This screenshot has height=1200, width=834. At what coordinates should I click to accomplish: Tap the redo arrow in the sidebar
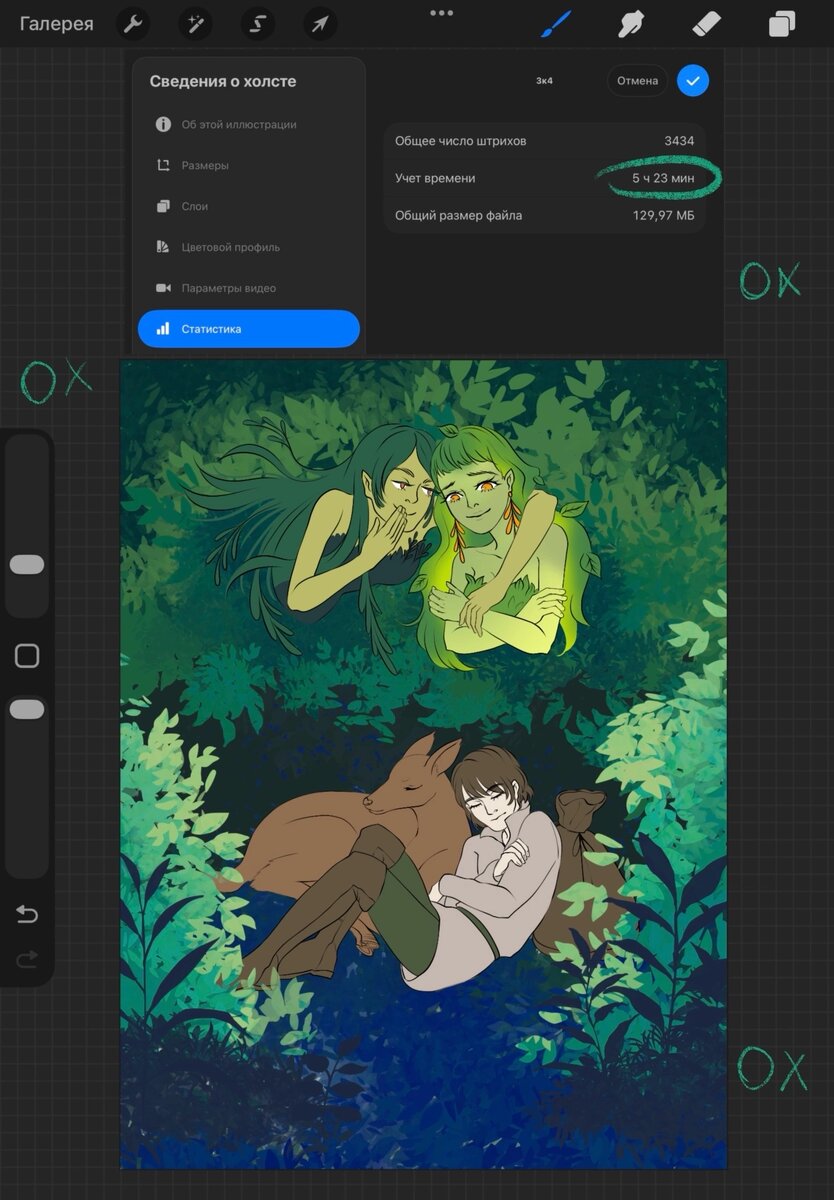pyautogui.click(x=27, y=959)
